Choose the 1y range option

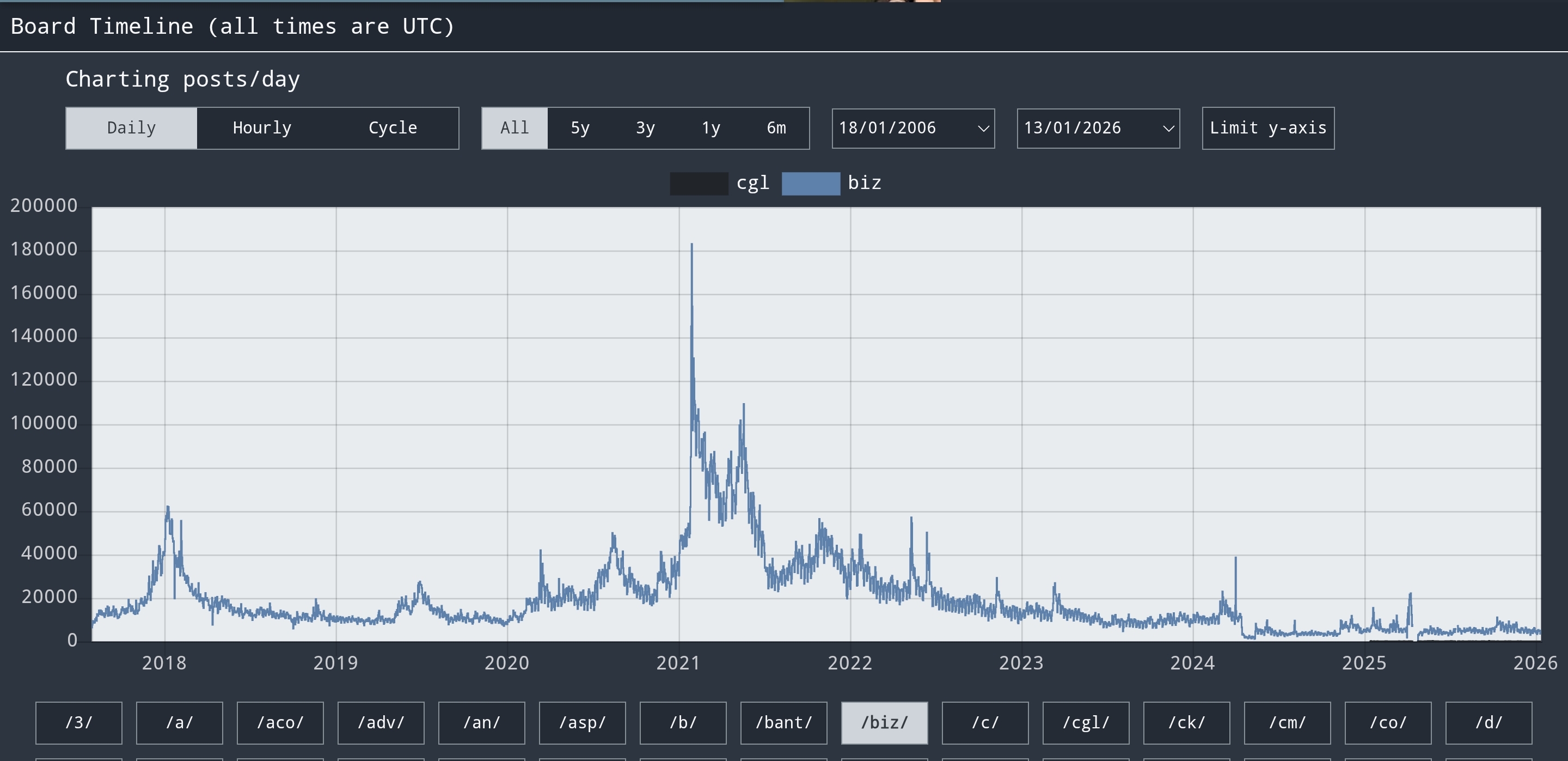710,128
